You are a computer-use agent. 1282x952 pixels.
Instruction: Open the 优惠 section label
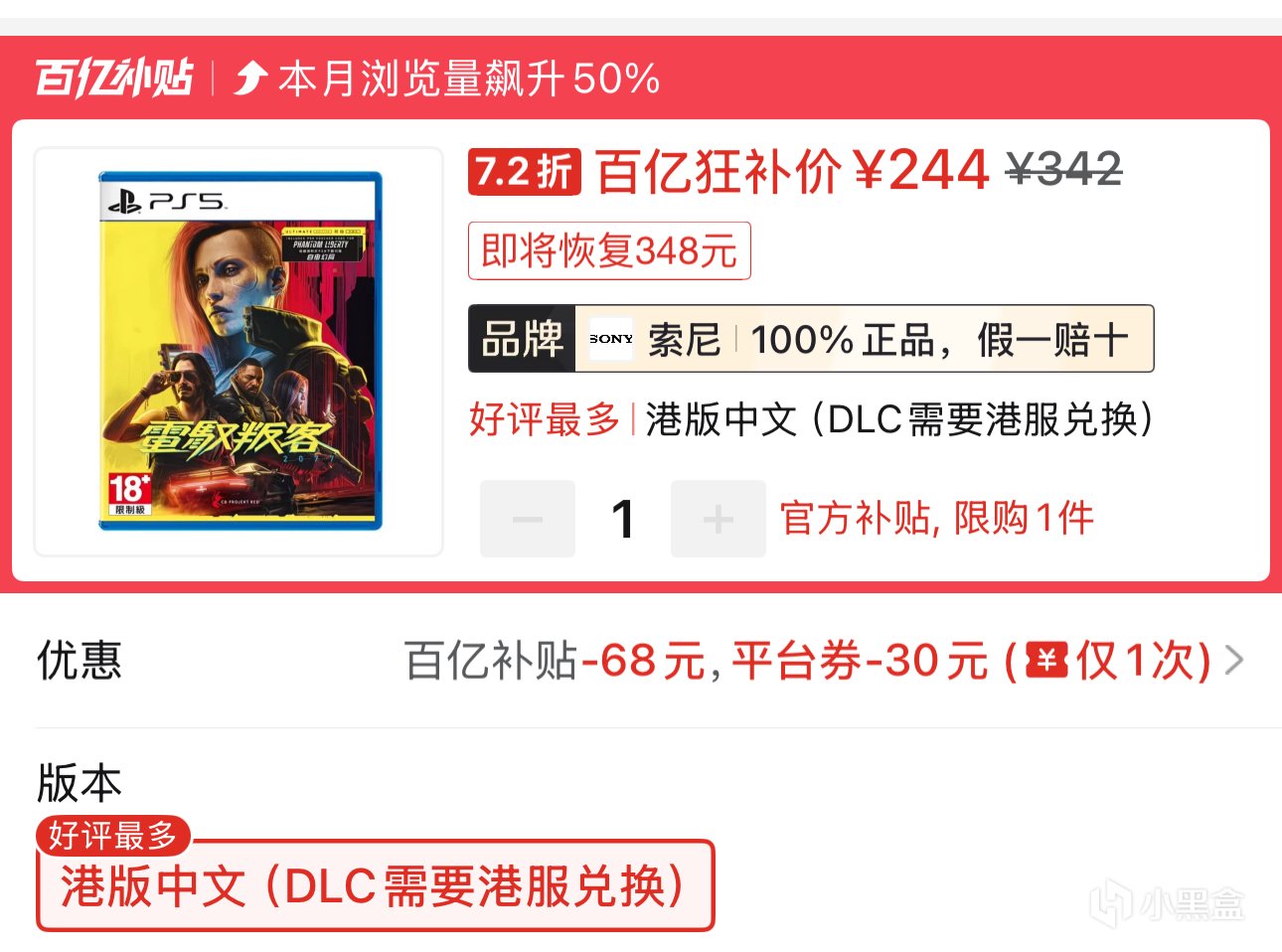(x=80, y=660)
